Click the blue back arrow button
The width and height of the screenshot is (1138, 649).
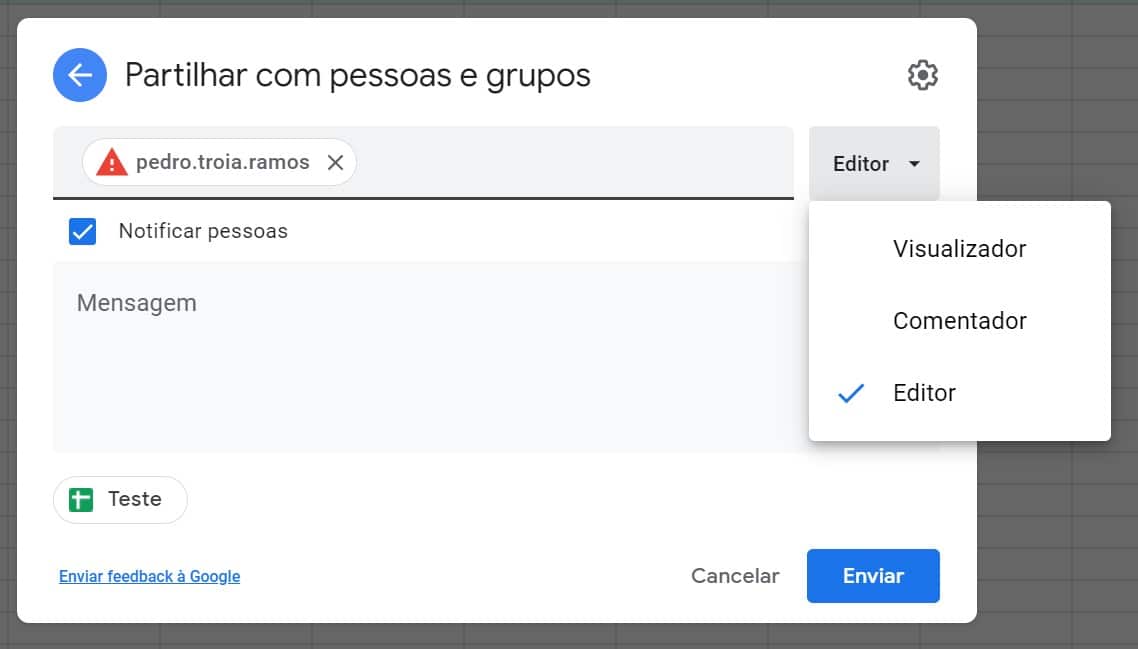(80, 75)
